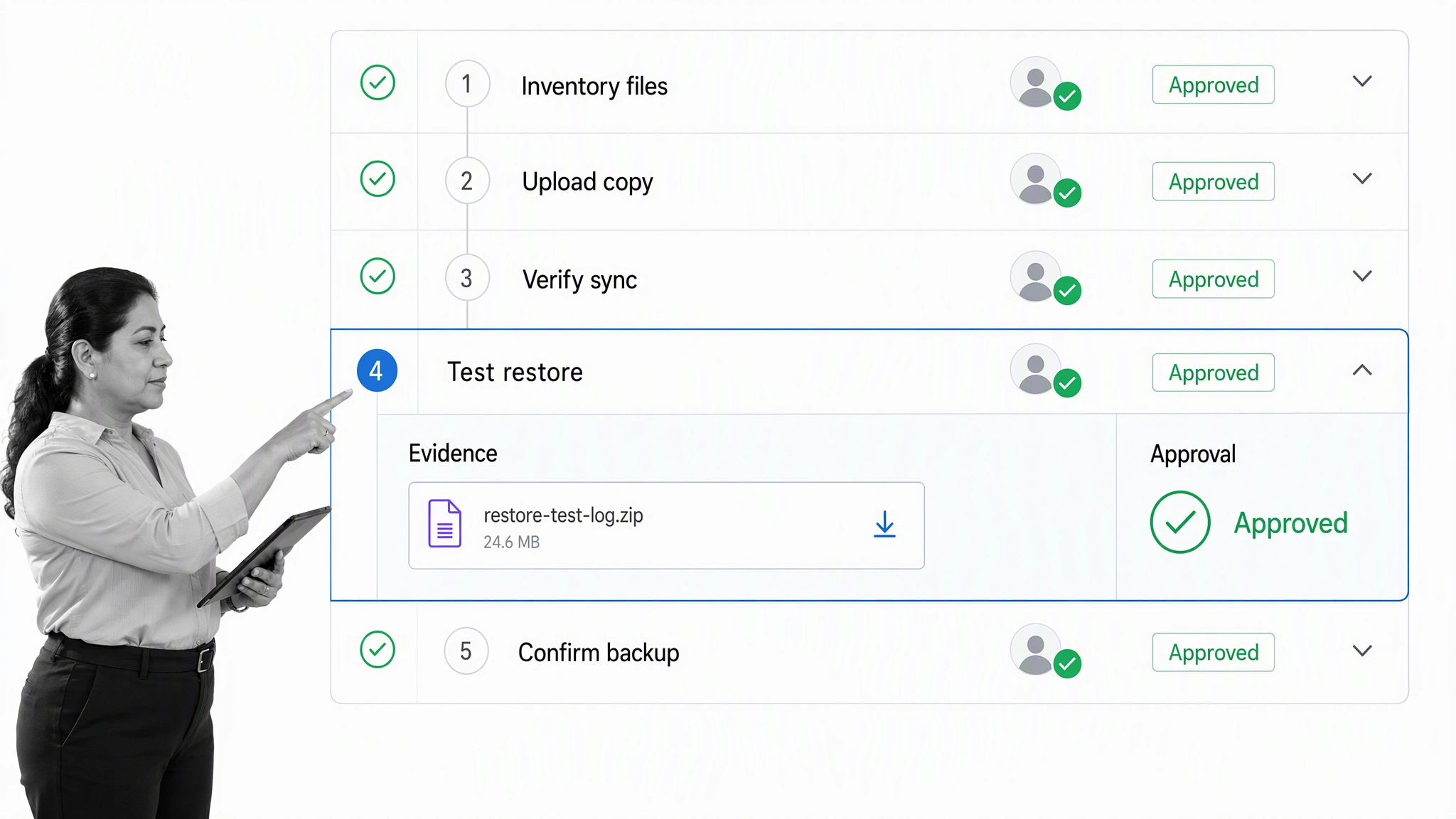Click the Evidence section heading
This screenshot has height=819, width=1456.
[x=453, y=454]
